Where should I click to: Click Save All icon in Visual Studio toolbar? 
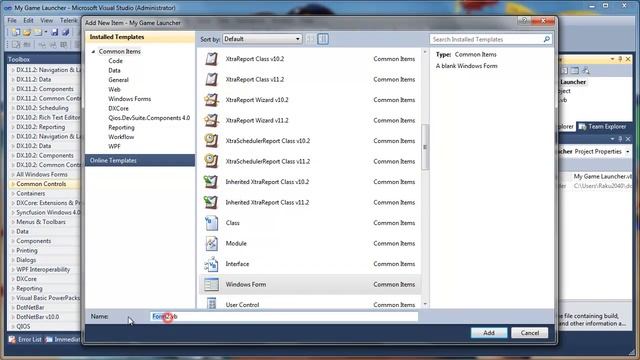pyautogui.click(x=66, y=32)
